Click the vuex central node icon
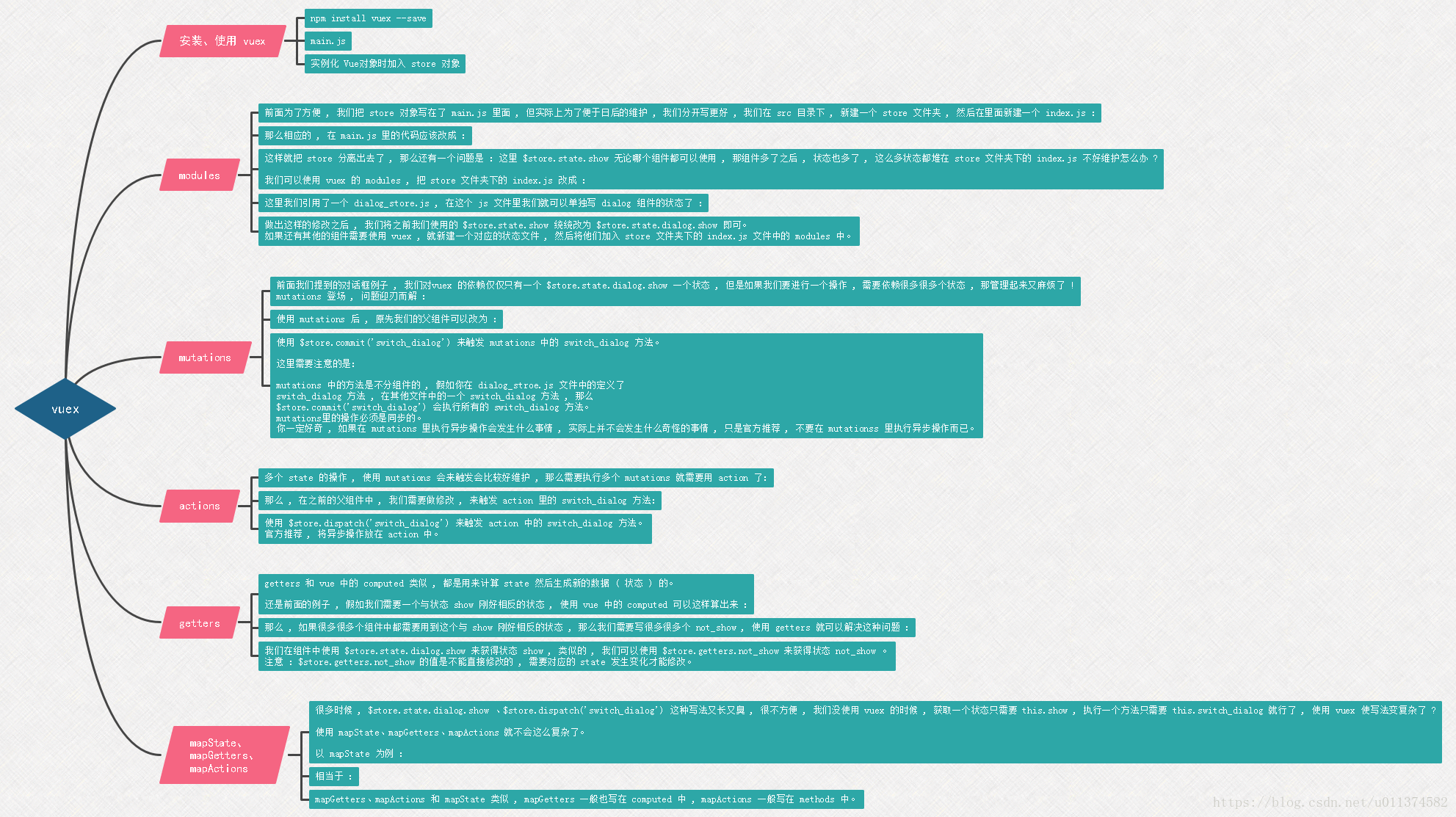 point(64,408)
